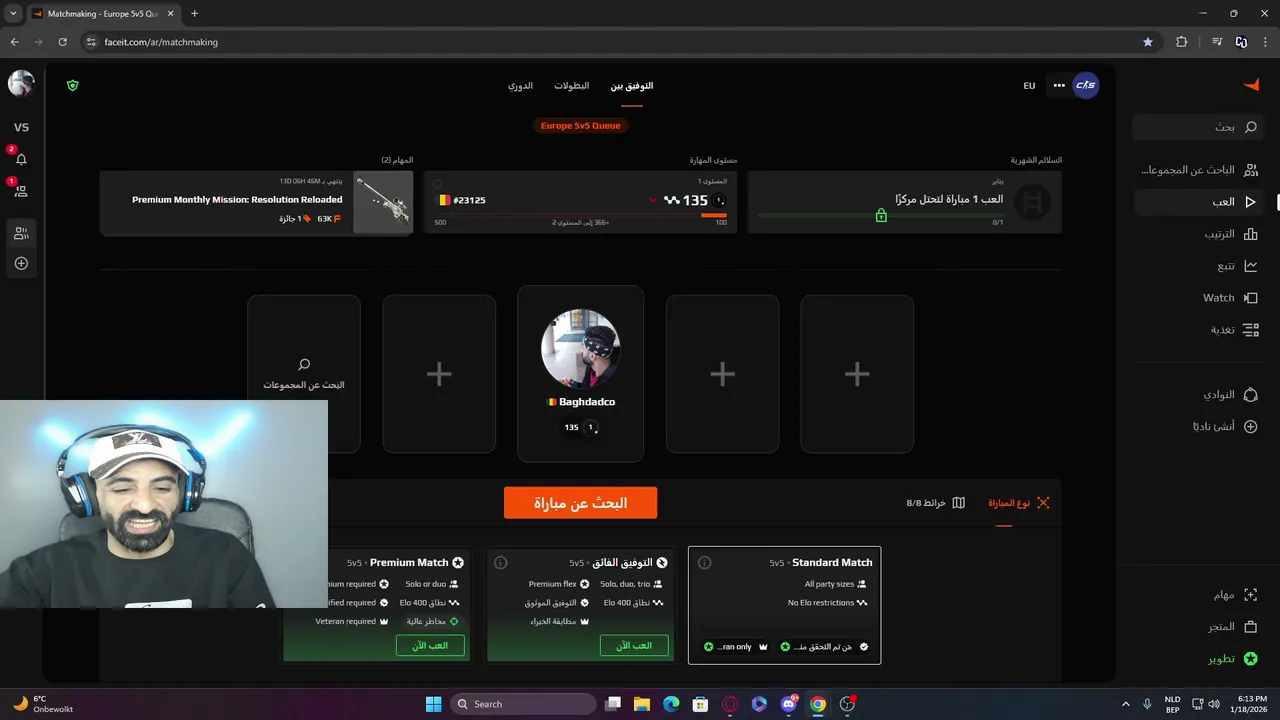Click Play Now on Premium Match card

coord(429,646)
